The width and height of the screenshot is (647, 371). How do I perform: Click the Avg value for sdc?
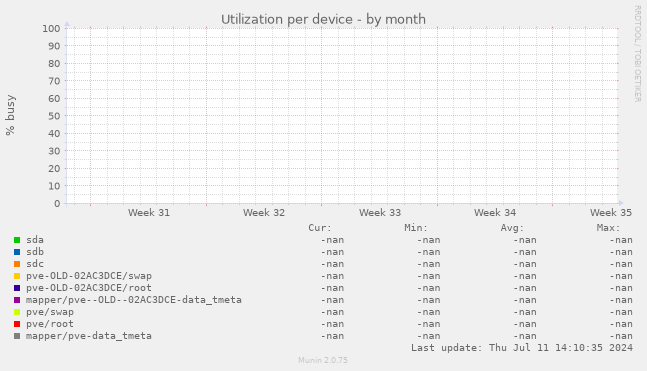pos(525,264)
